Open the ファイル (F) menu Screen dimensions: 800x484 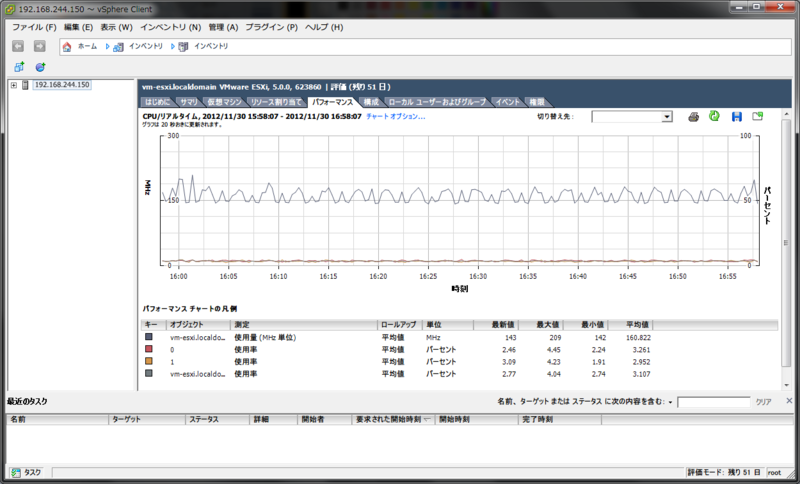34,27
